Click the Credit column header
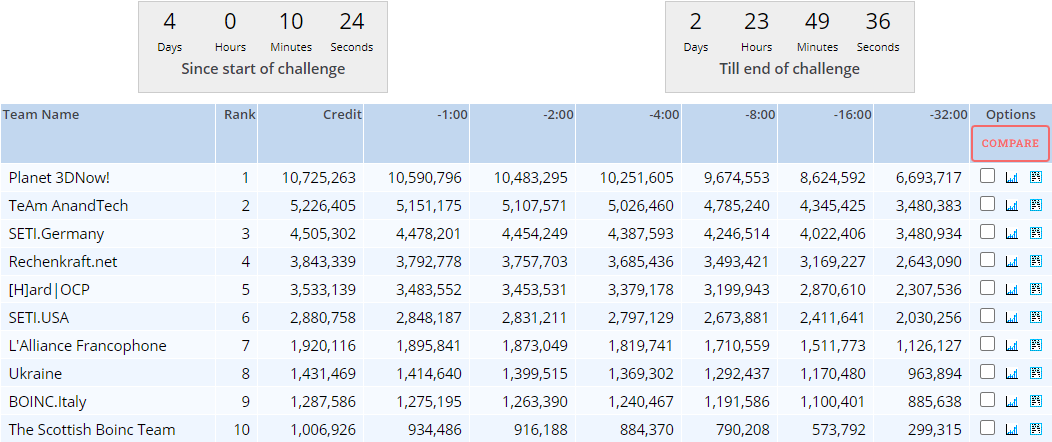Screen dimensions: 1052x442 tap(342, 115)
